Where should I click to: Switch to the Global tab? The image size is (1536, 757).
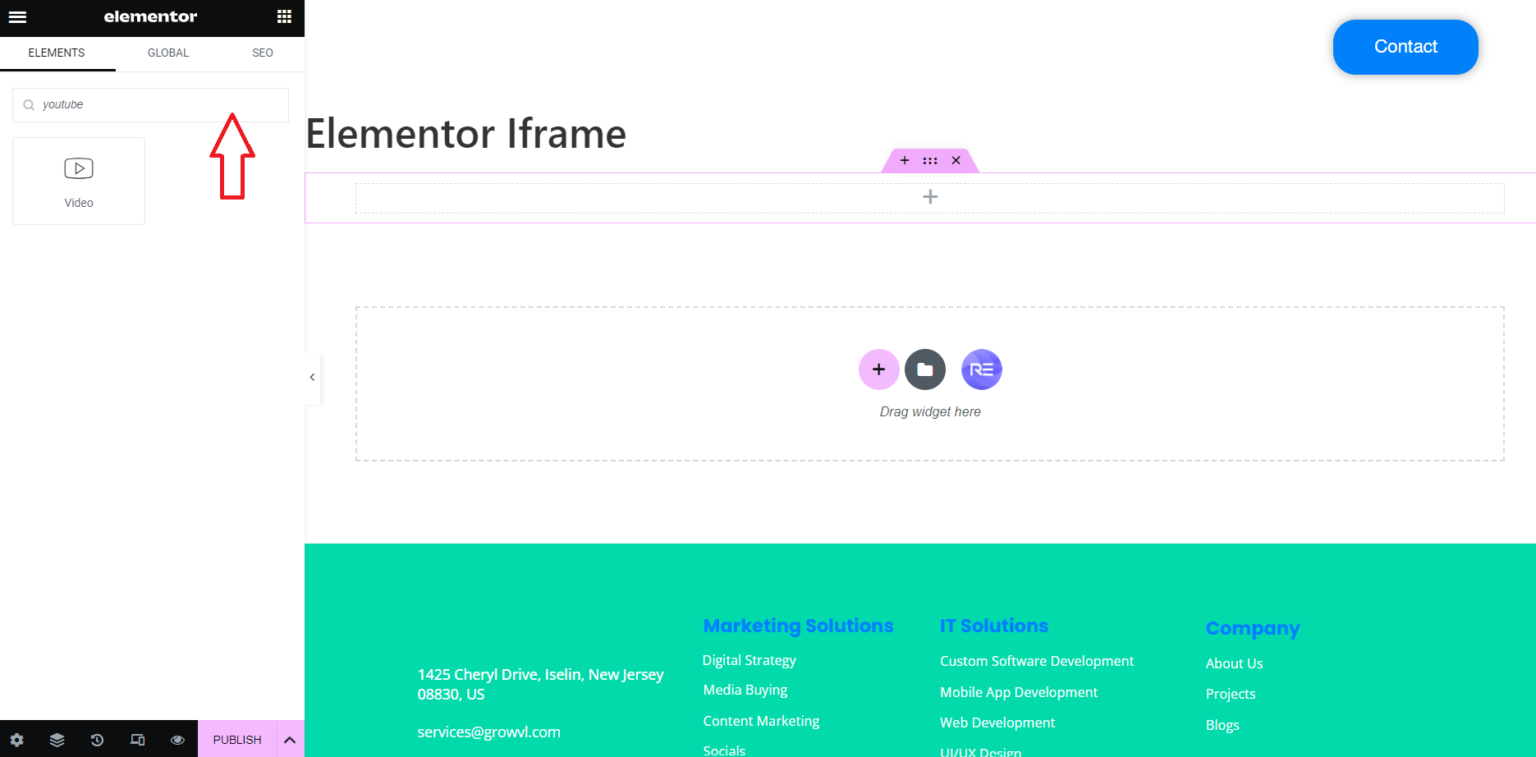click(x=168, y=53)
